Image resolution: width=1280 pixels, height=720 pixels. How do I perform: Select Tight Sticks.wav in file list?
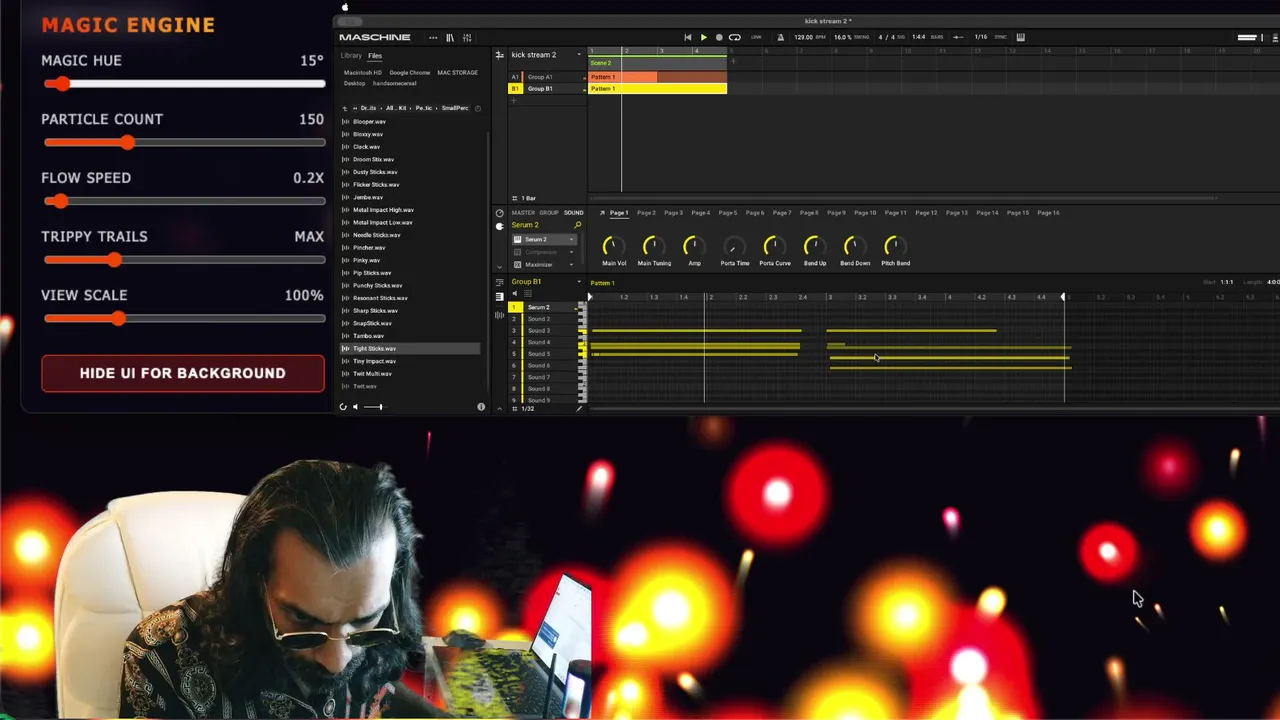click(410, 348)
